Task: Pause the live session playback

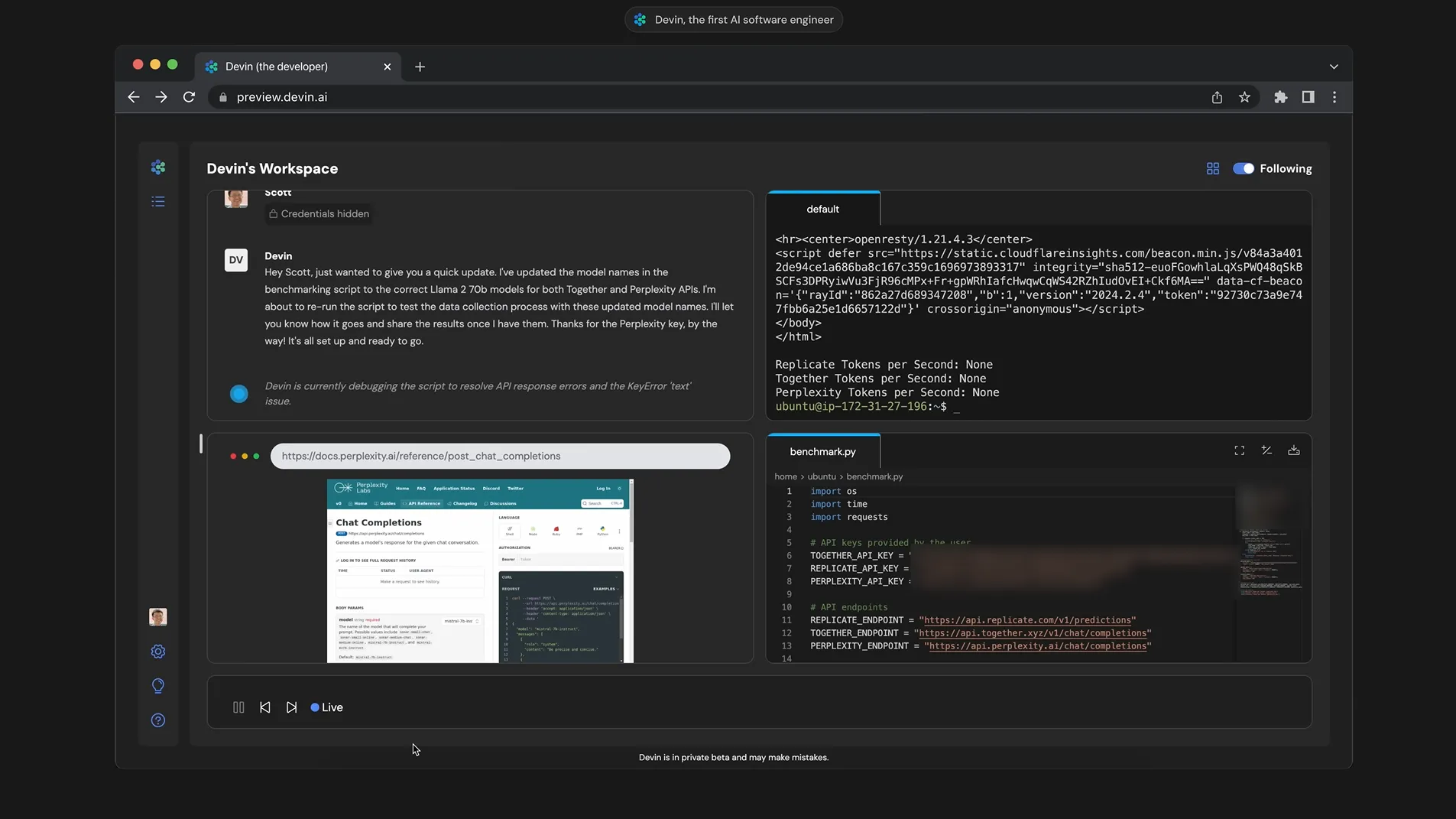Action: coord(238,707)
